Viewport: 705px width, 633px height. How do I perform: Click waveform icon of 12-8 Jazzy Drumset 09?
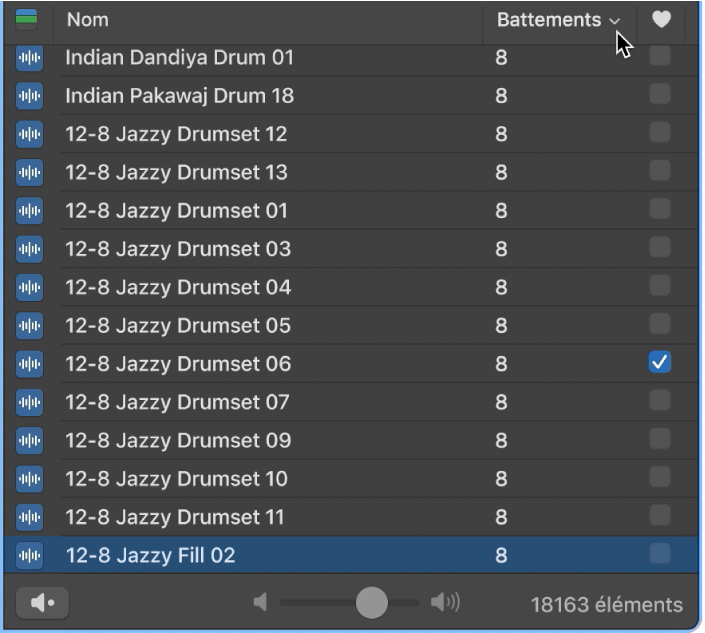[x=29, y=440]
